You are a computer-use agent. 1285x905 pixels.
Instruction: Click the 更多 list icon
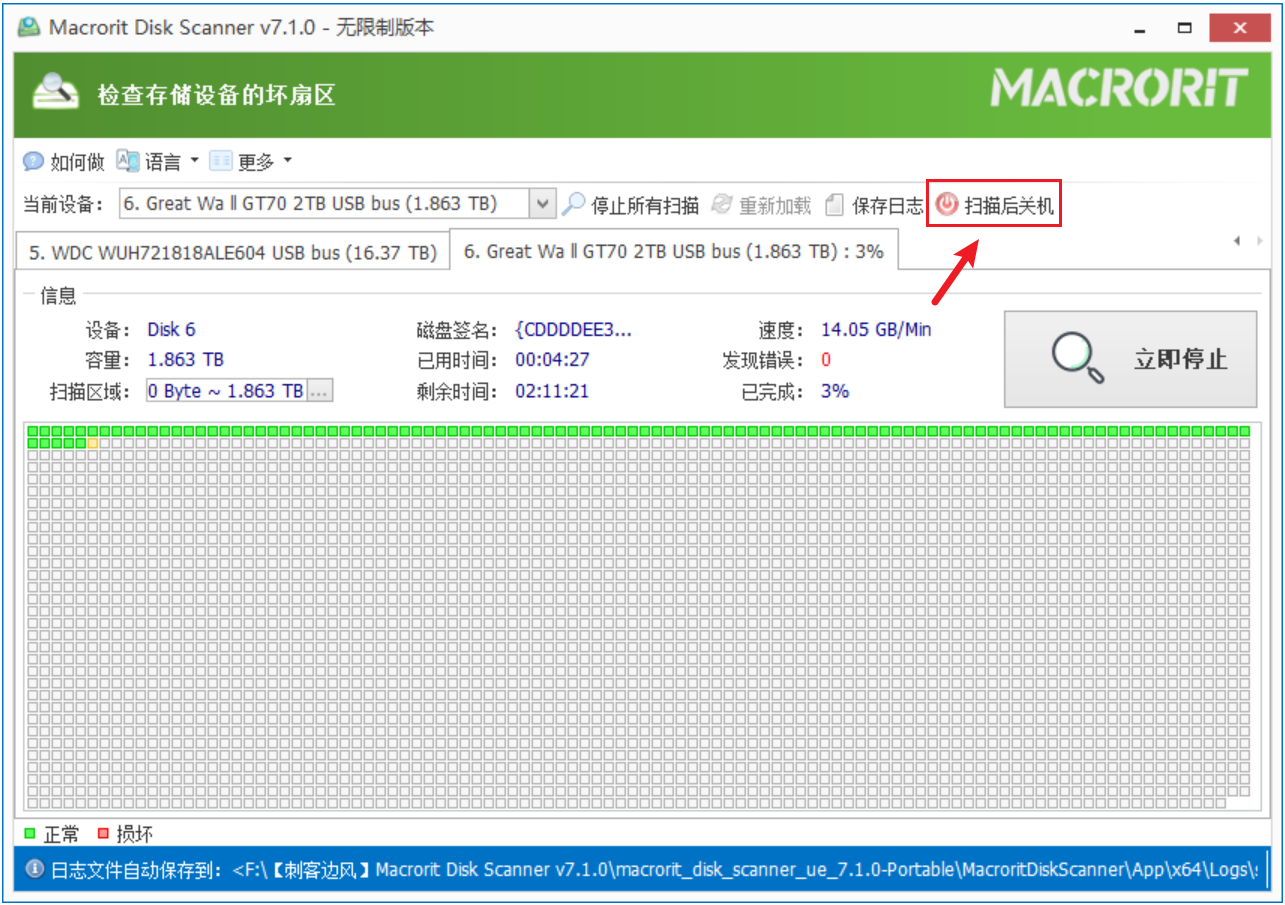click(221, 161)
